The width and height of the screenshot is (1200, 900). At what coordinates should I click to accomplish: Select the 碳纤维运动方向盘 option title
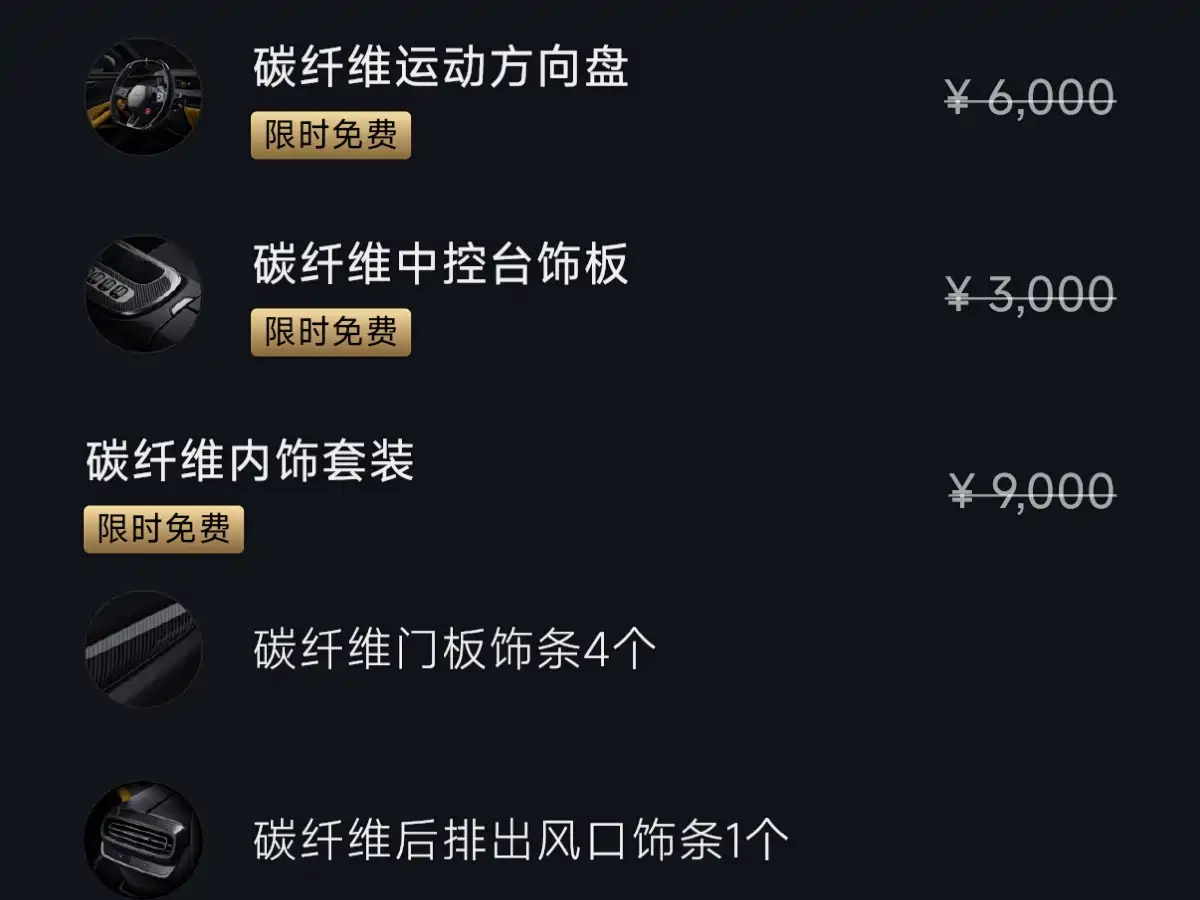(441, 68)
